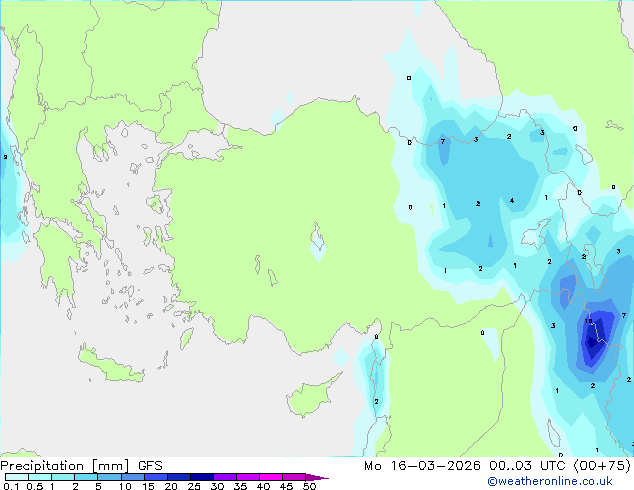The width and height of the screenshot is (634, 490).
Task: Click the forecast offset '(00+75)' text
Action: click(602, 466)
